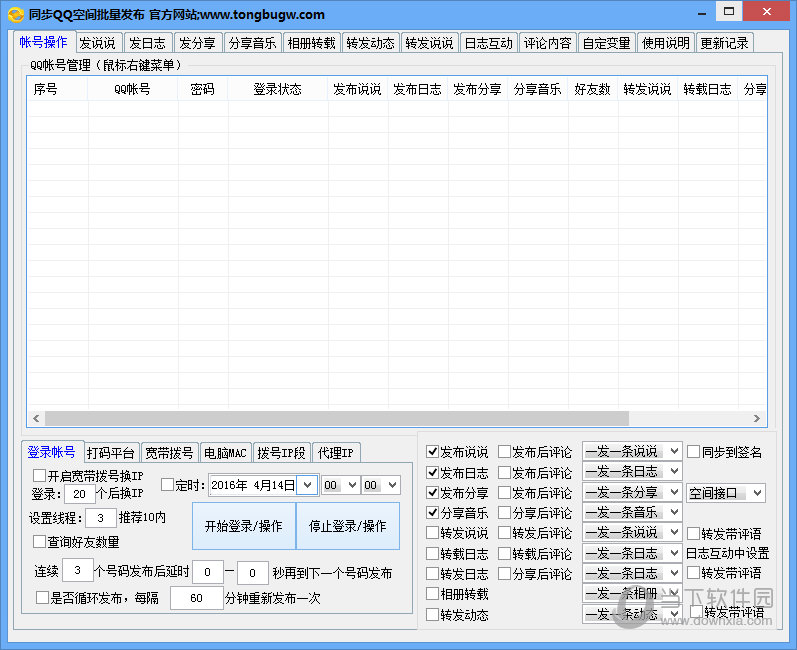Open 一发一条日志 dropdown in 发布日志 row
Image resolution: width=797 pixels, height=650 pixels.
[632, 472]
